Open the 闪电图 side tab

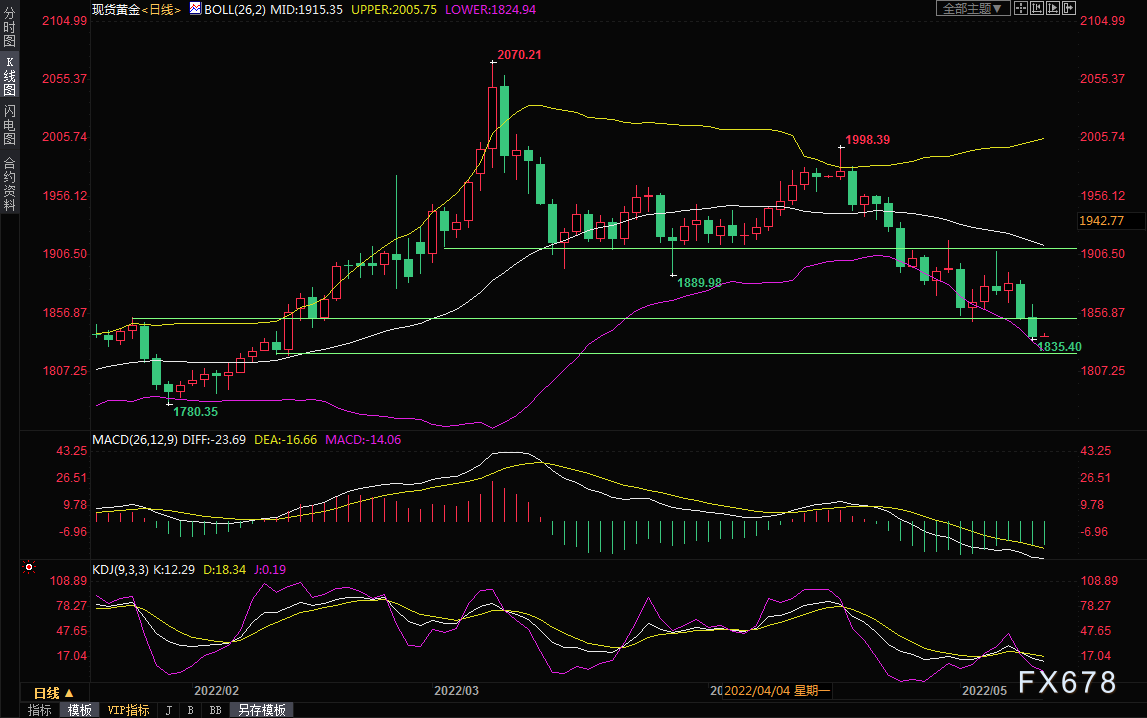coord(10,125)
